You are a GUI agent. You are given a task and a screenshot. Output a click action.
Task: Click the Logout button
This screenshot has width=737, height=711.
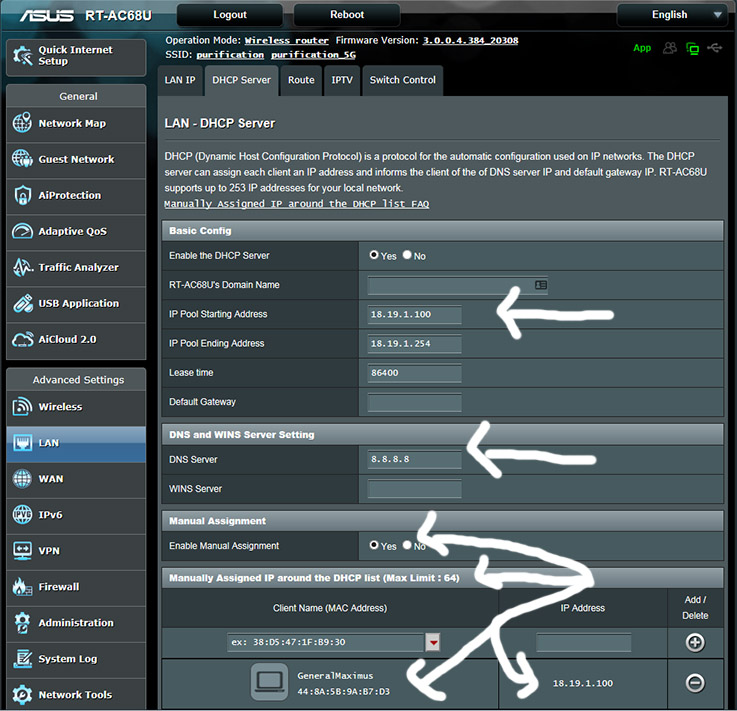click(230, 15)
